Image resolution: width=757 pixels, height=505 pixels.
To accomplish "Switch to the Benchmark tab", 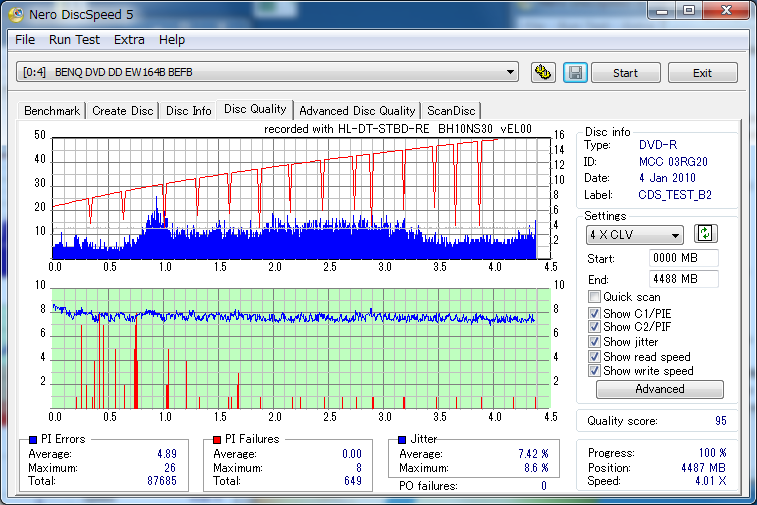I will click(x=52, y=111).
